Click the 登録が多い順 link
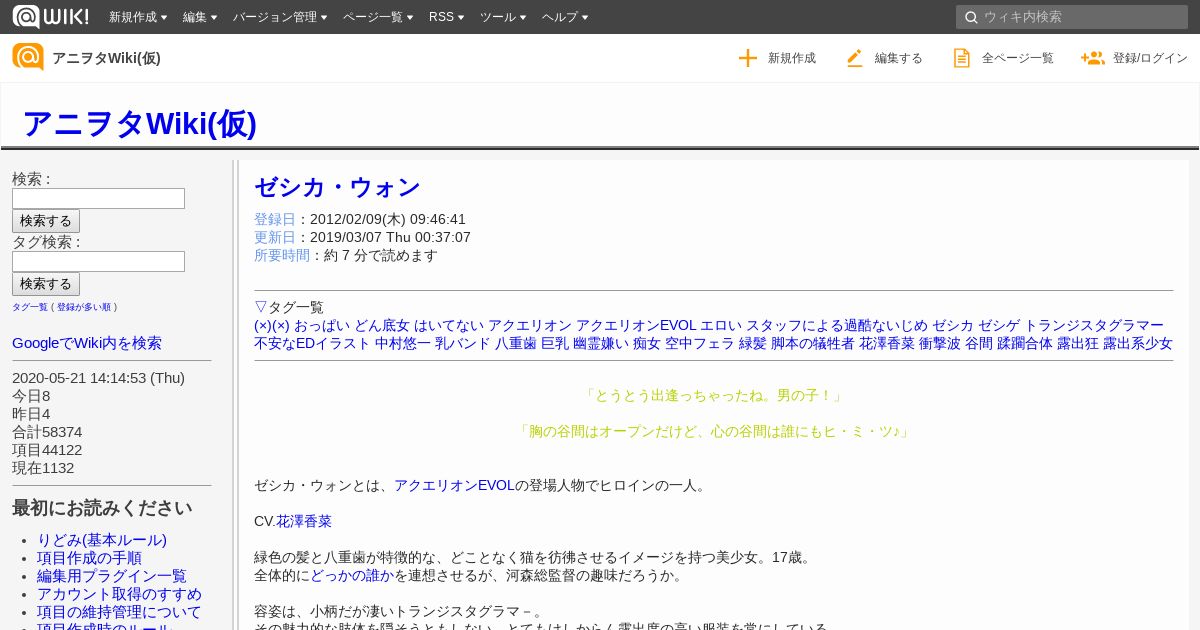This screenshot has height=630, width=1200. coord(84,307)
